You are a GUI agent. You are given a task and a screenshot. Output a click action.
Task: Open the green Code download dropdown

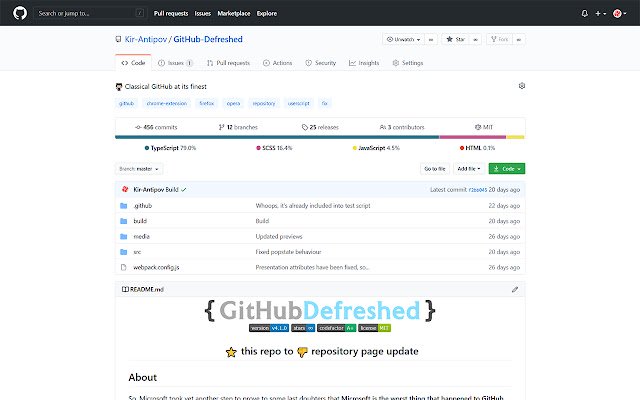click(507, 169)
